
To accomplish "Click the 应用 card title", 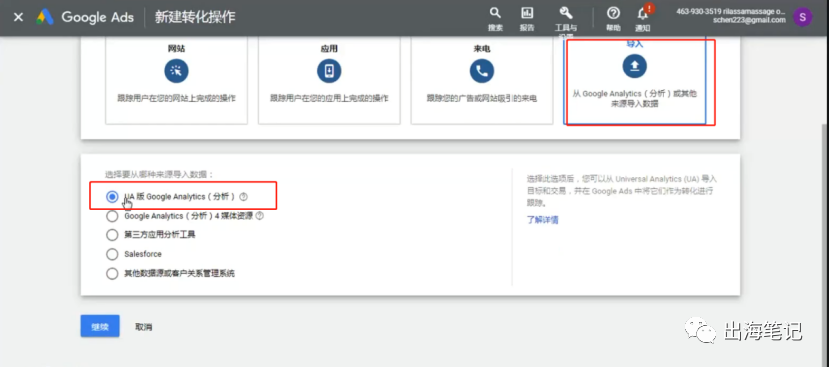I will 329,49.
